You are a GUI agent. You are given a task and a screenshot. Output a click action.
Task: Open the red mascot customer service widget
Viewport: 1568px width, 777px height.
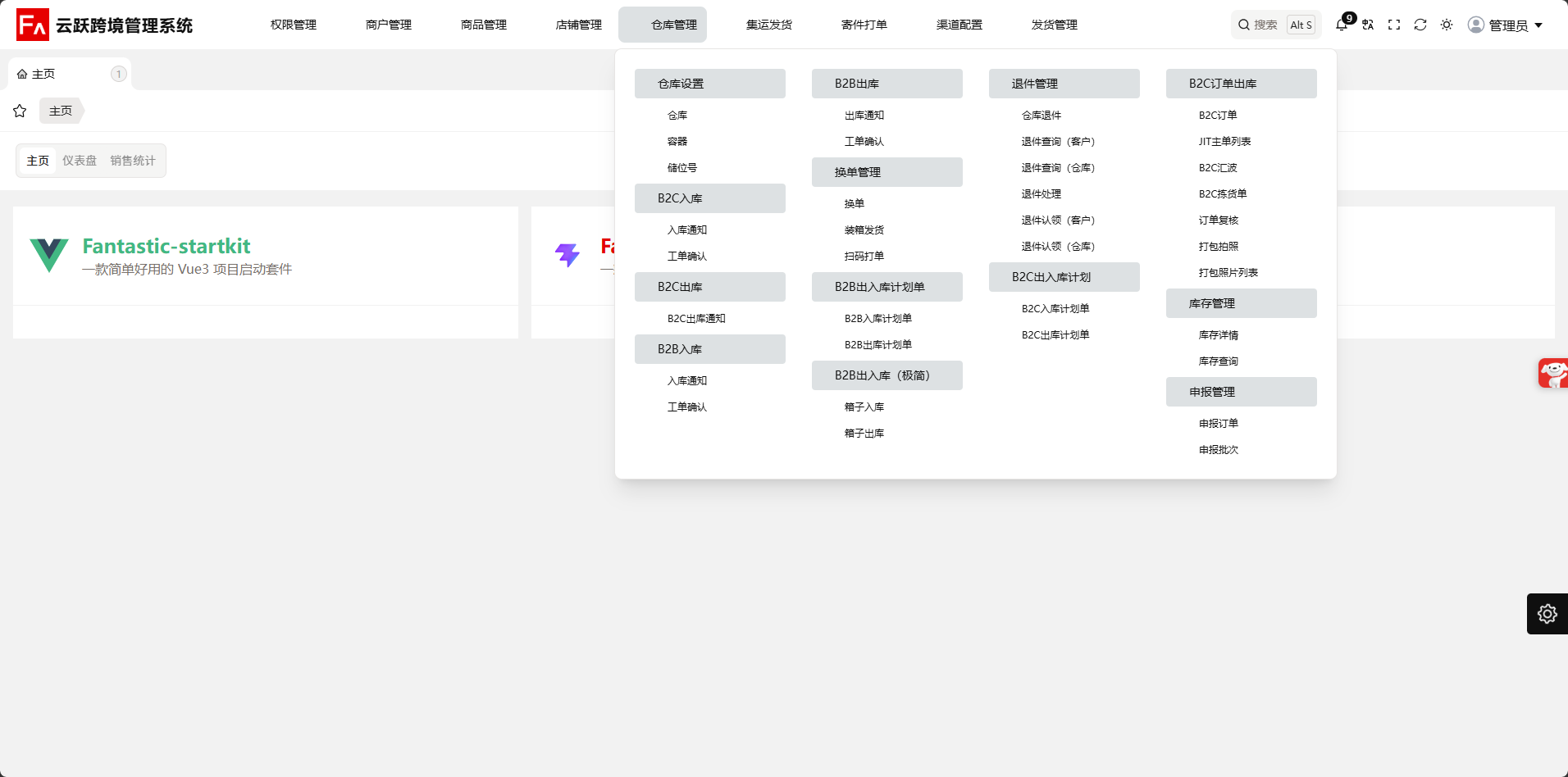click(1553, 374)
